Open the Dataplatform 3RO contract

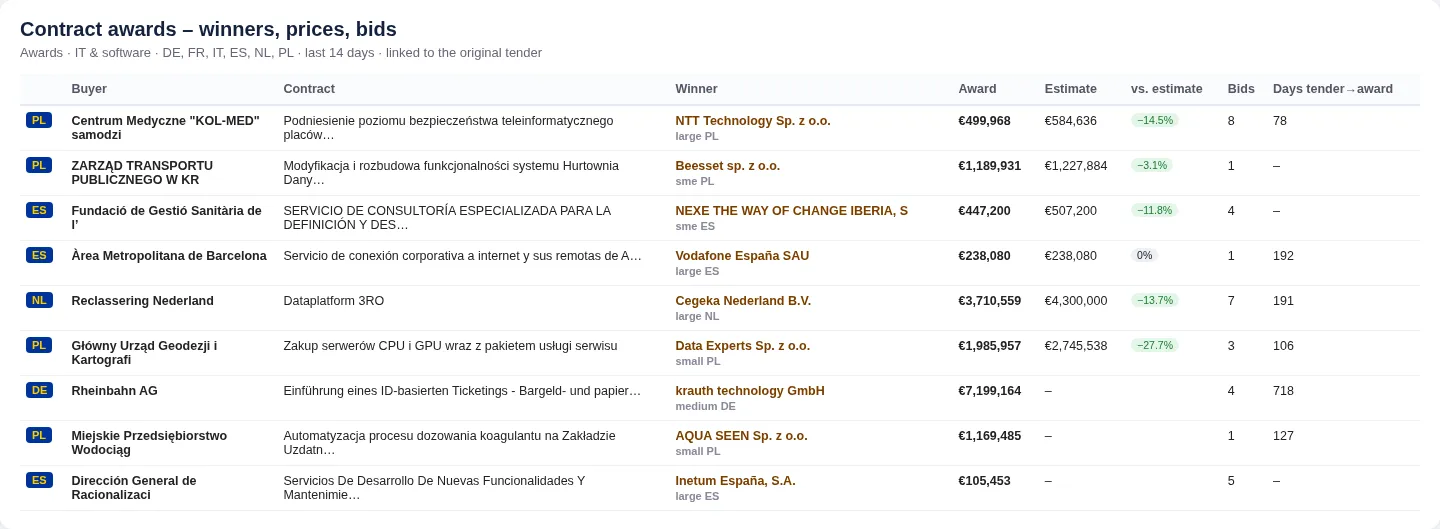333,301
